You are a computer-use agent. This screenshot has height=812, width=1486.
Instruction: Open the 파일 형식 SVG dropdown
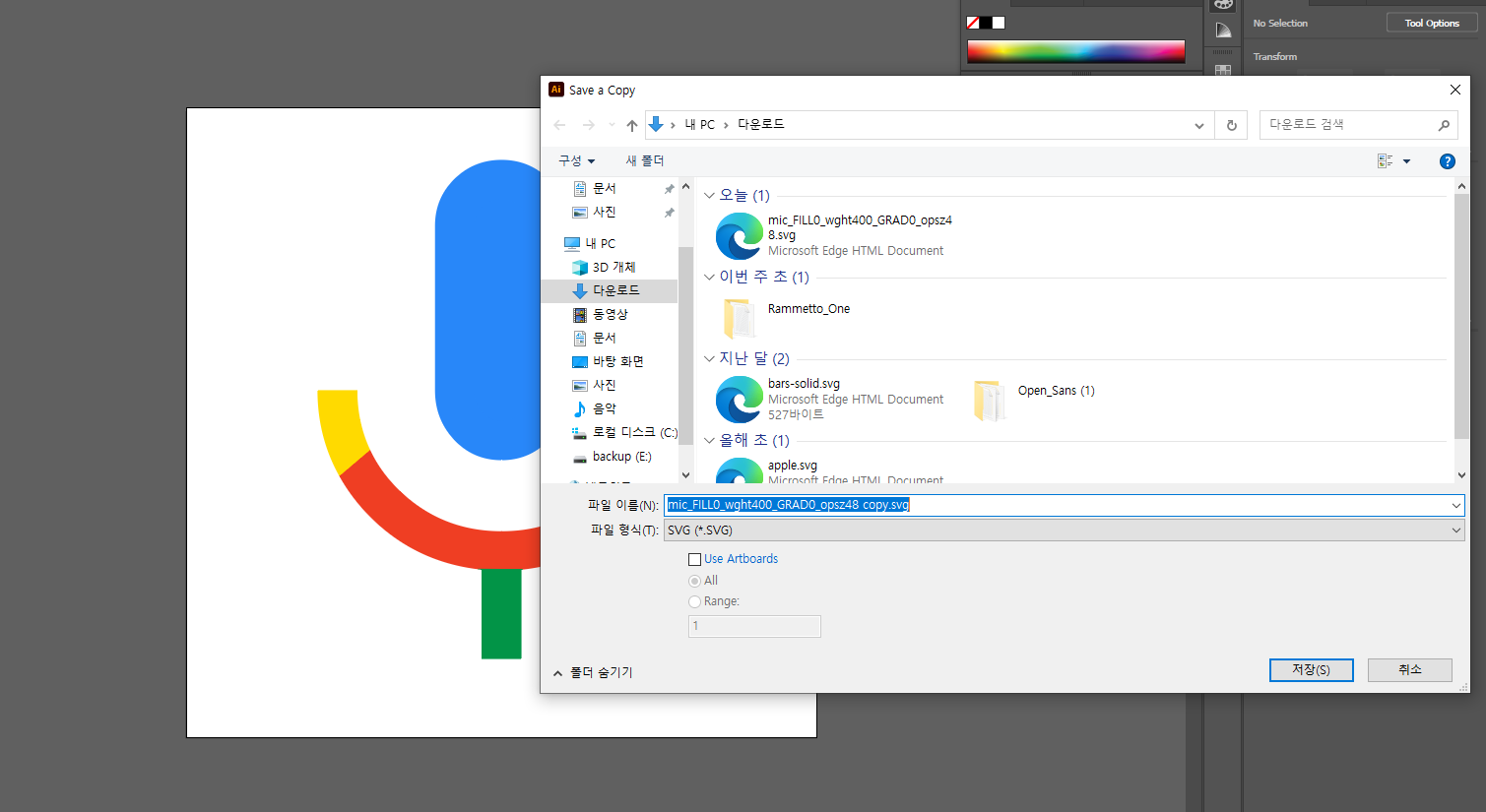(1064, 530)
